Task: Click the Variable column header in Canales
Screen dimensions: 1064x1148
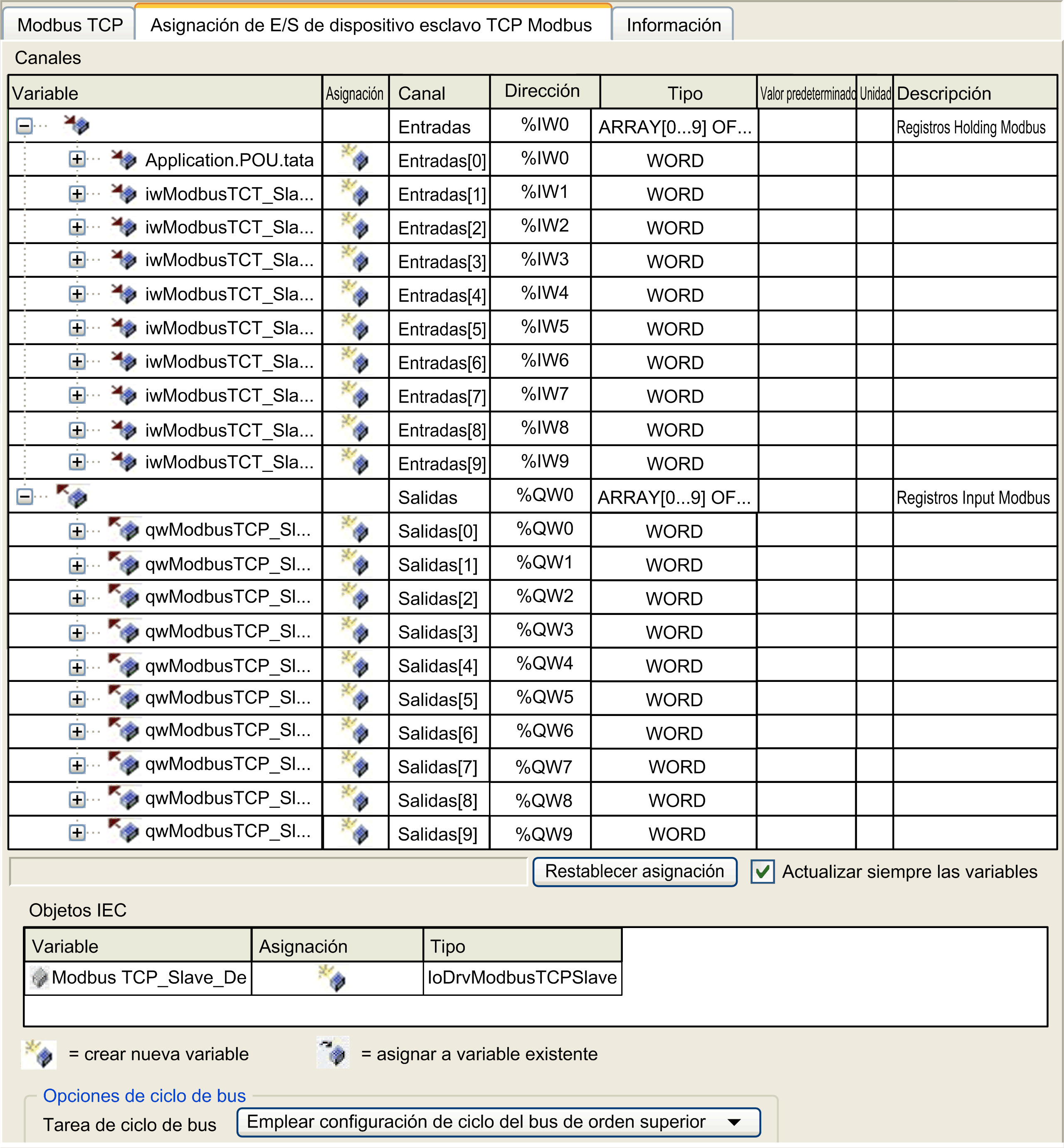Action: pyautogui.click(x=165, y=93)
